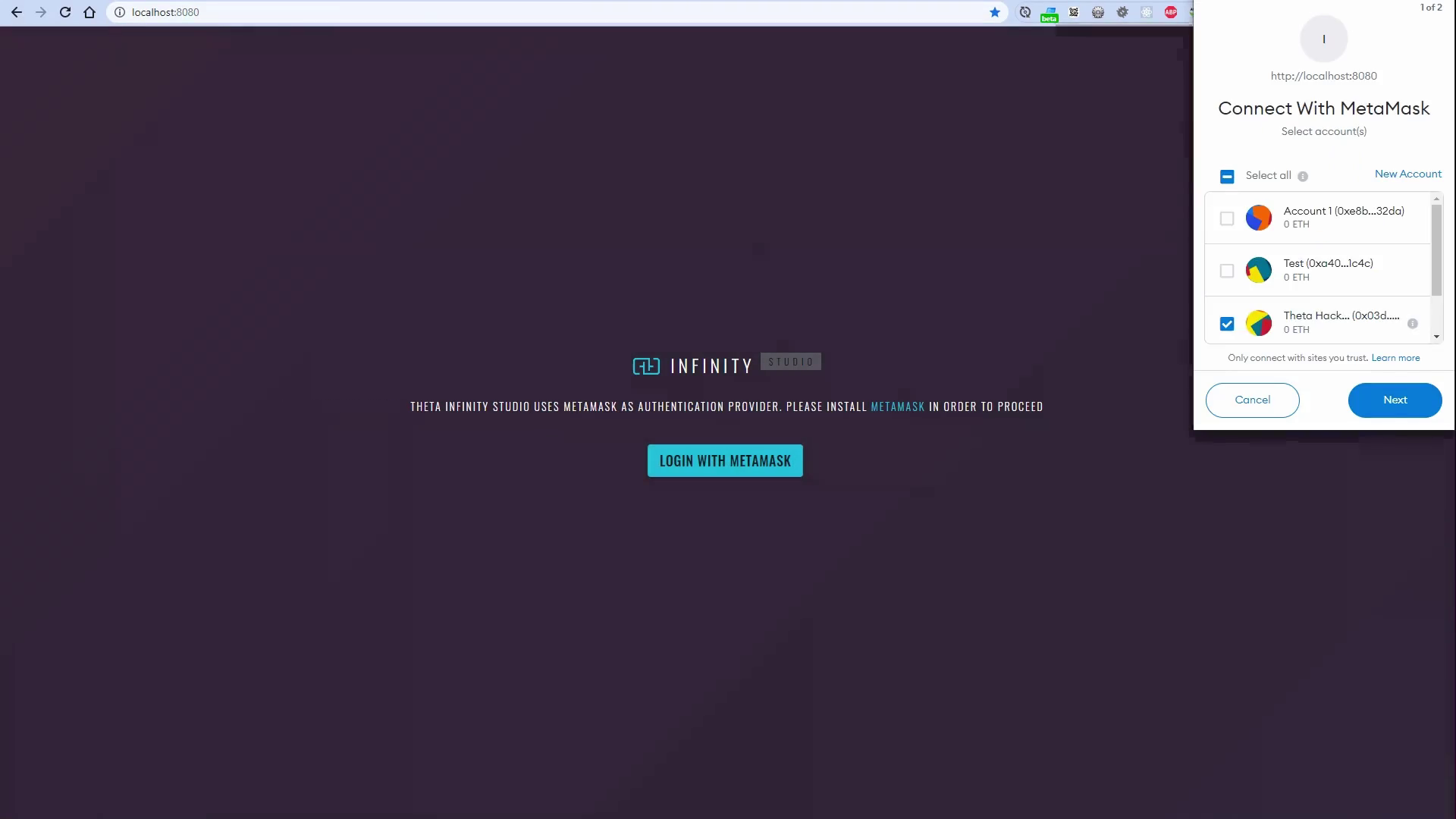Uncheck the Theta Hack account checkbox
This screenshot has width=1456, height=819.
point(1227,324)
